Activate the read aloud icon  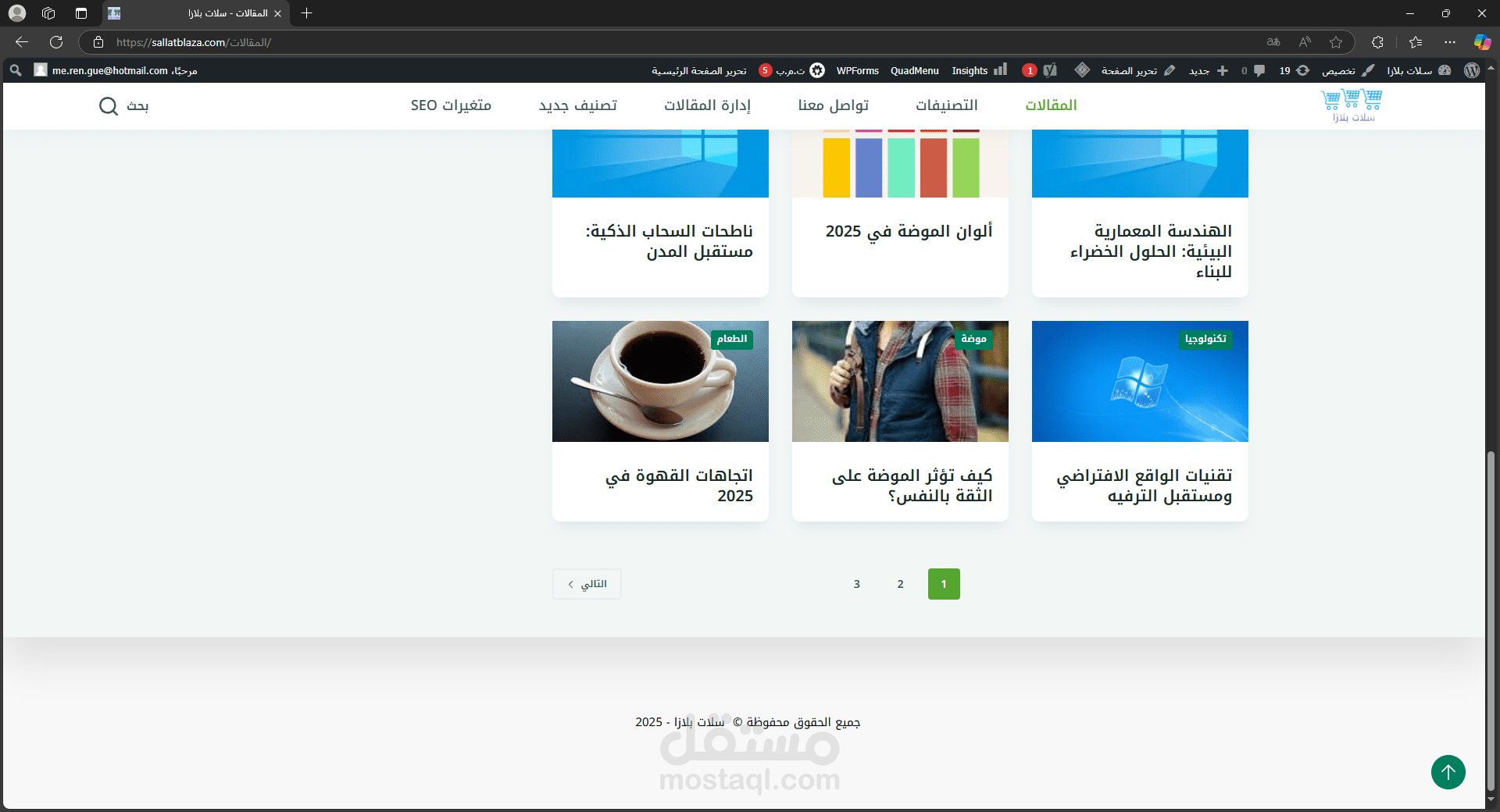tap(1305, 42)
